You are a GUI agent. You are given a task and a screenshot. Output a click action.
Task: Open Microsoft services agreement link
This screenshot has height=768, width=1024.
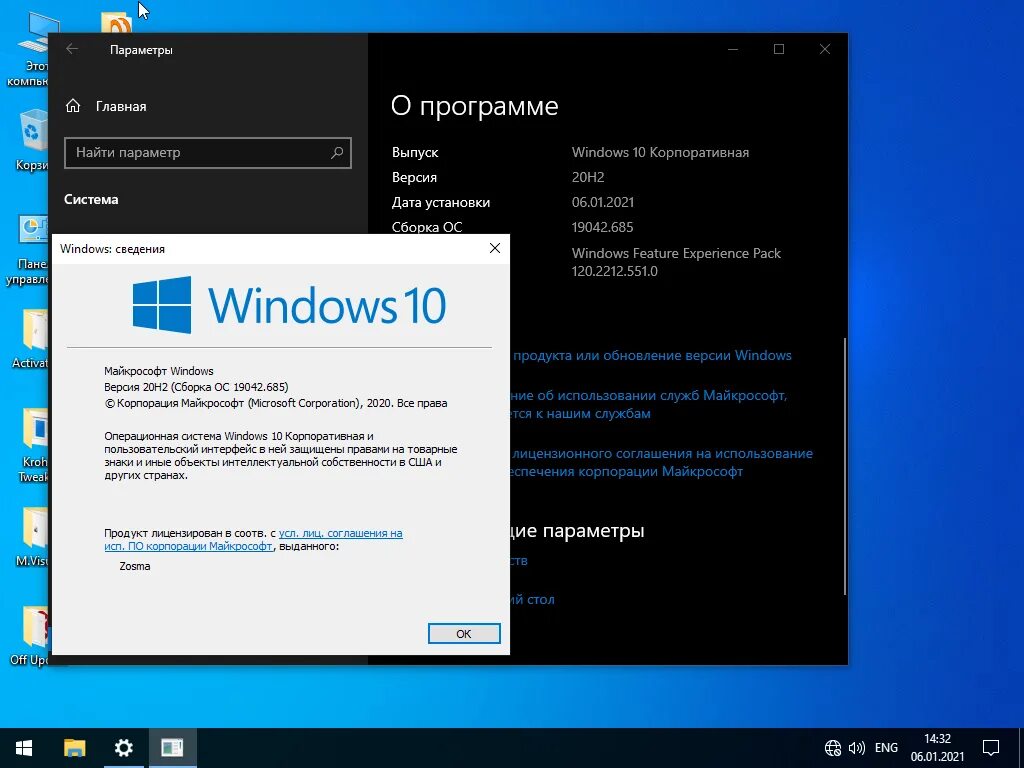point(648,404)
